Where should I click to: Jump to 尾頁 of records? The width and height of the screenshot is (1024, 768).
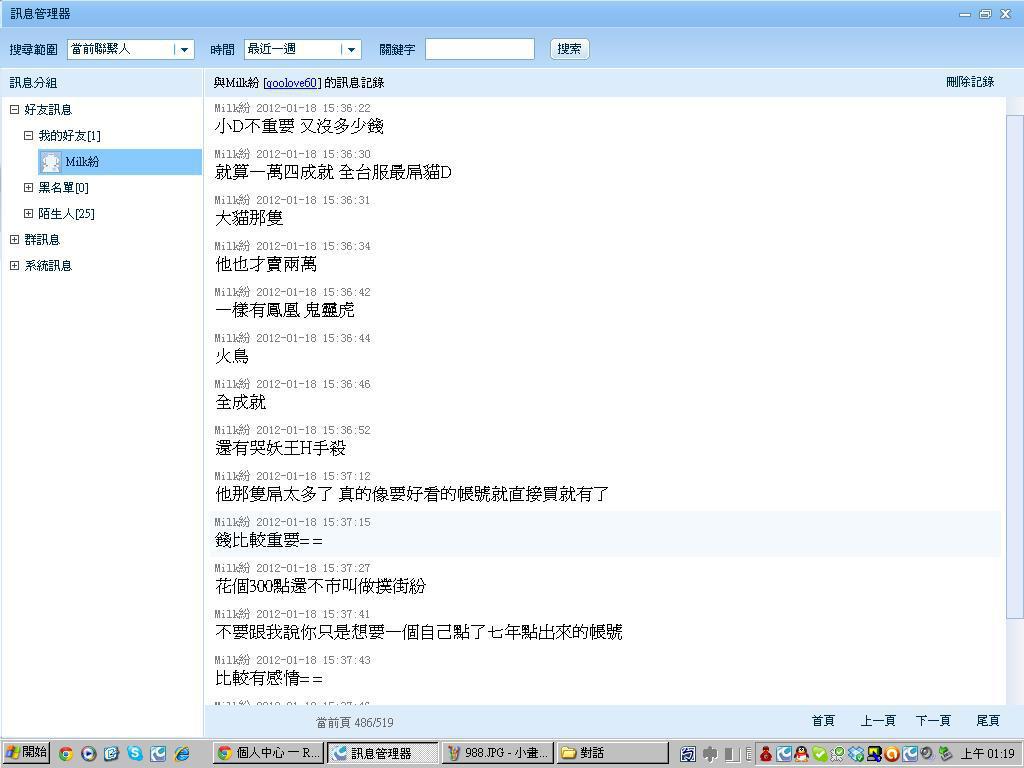click(x=987, y=721)
